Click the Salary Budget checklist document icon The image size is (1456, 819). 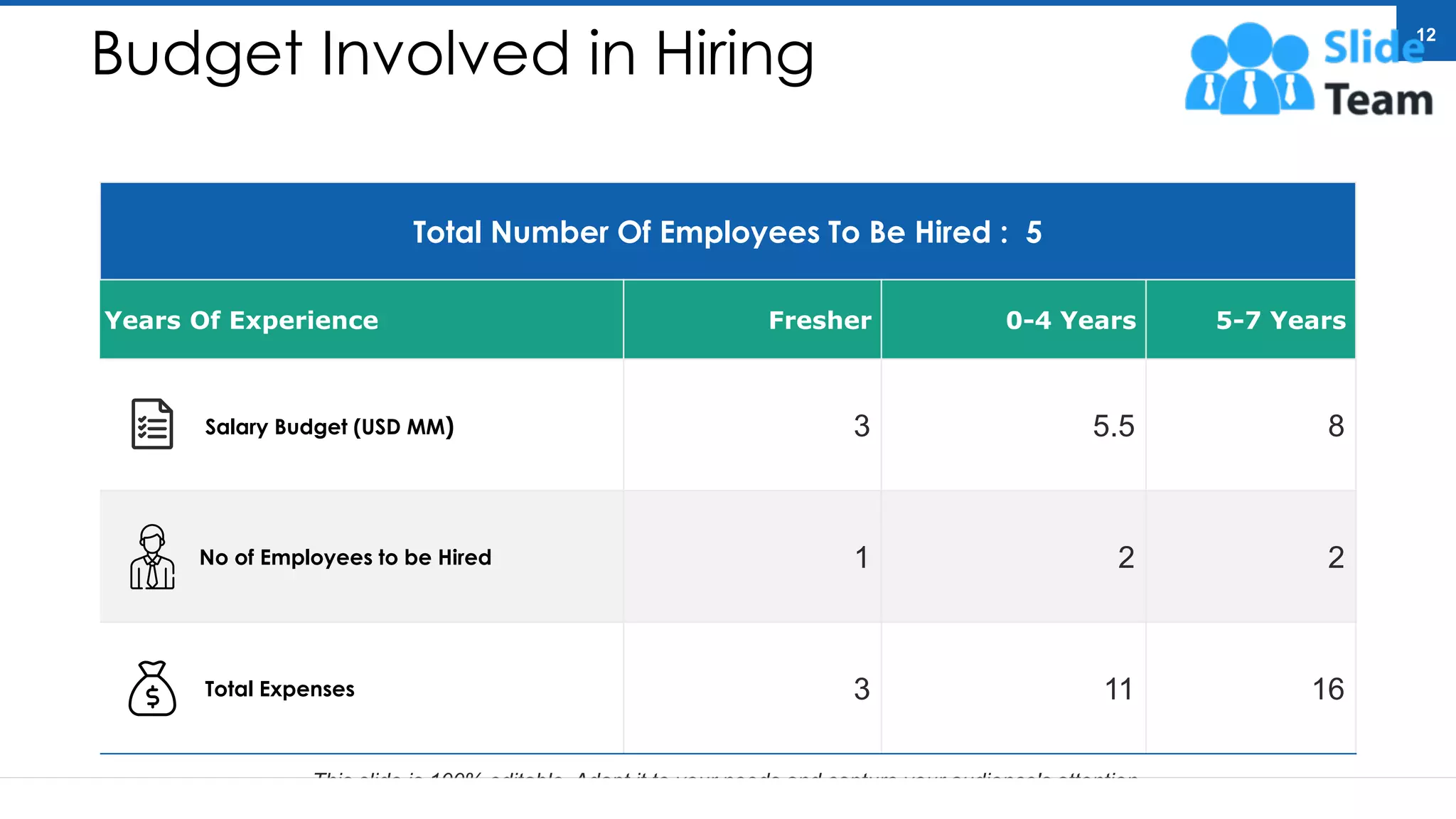tap(152, 424)
